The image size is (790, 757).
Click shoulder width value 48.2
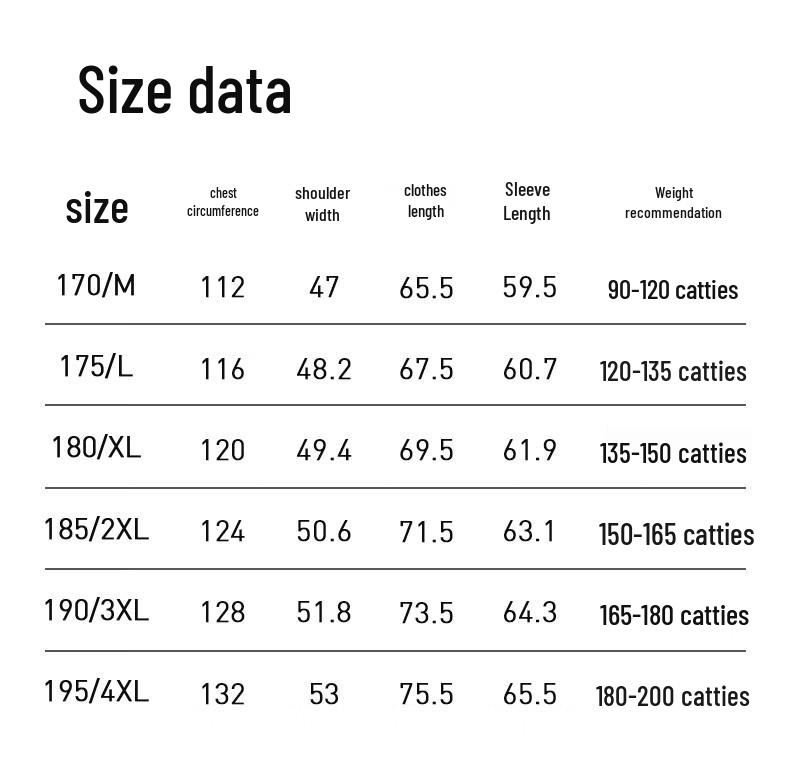pos(323,369)
